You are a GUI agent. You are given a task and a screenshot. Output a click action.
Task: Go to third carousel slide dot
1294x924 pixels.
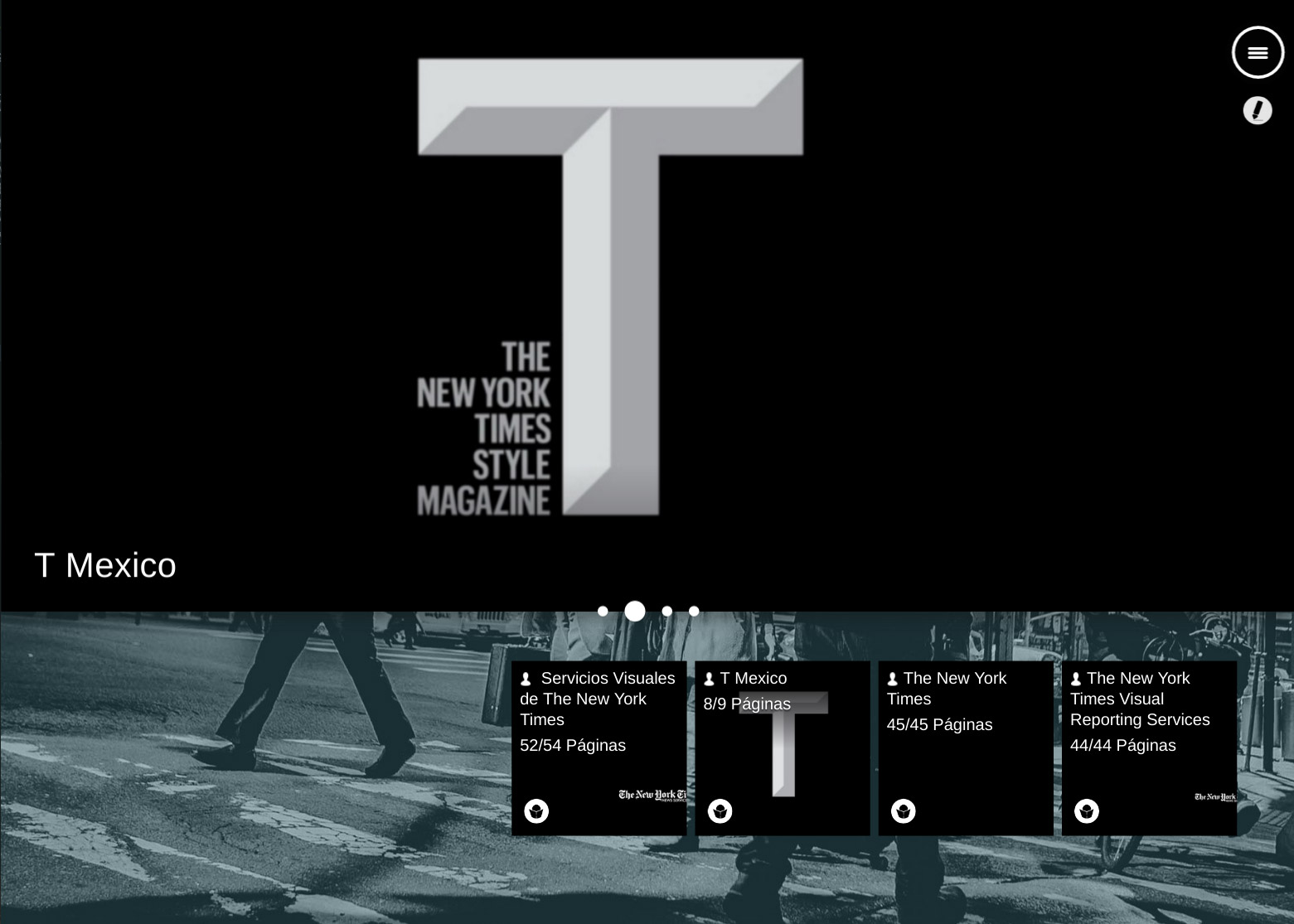click(x=666, y=612)
